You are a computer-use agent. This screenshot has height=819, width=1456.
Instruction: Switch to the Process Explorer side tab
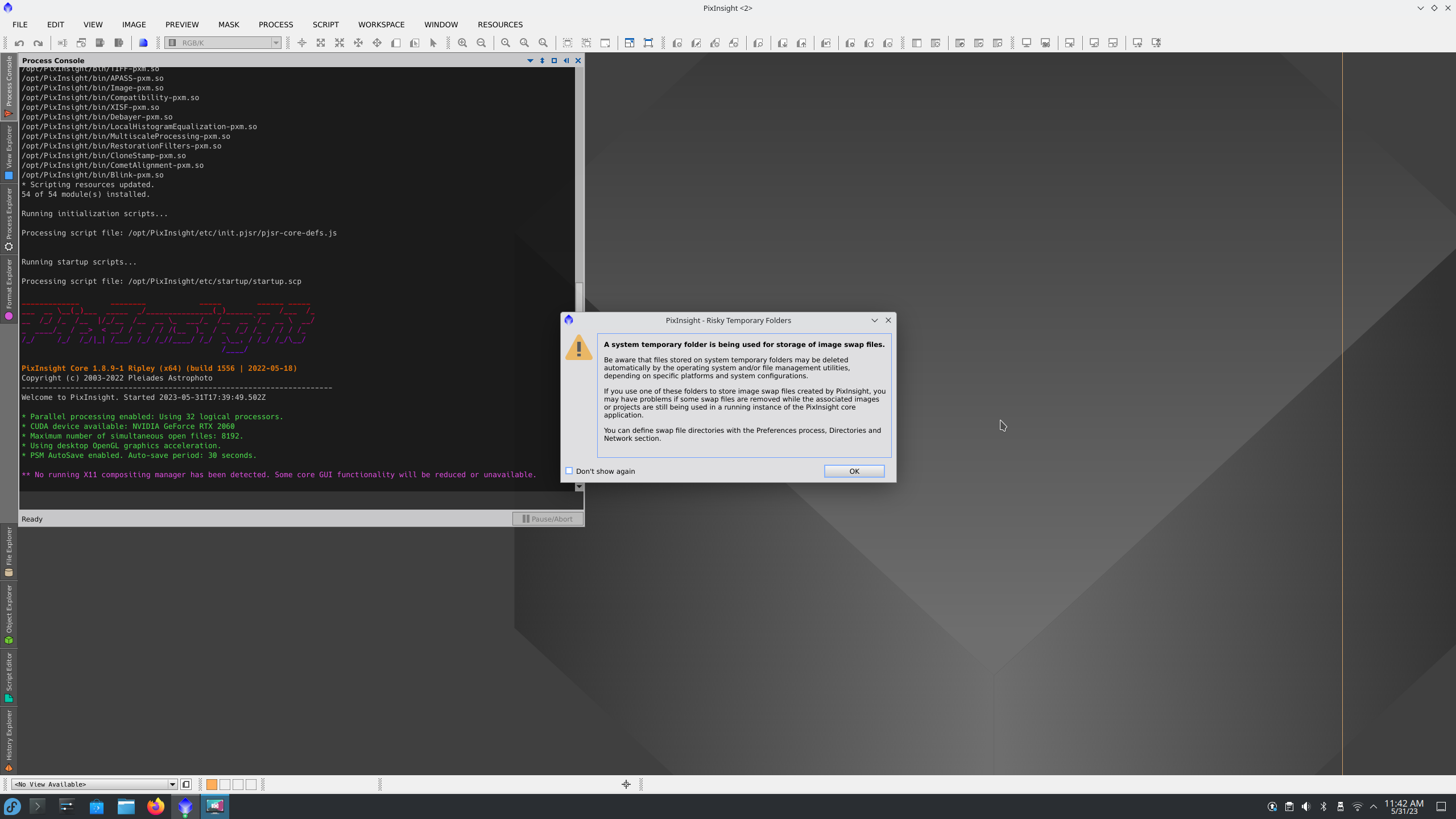click(9, 219)
